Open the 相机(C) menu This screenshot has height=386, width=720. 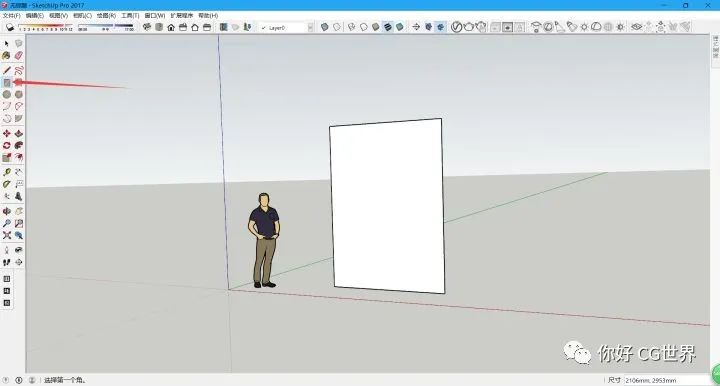pyautogui.click(x=82, y=16)
